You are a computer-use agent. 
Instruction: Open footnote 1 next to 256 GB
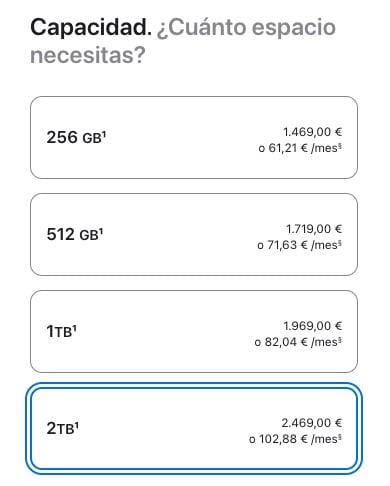click(104, 134)
